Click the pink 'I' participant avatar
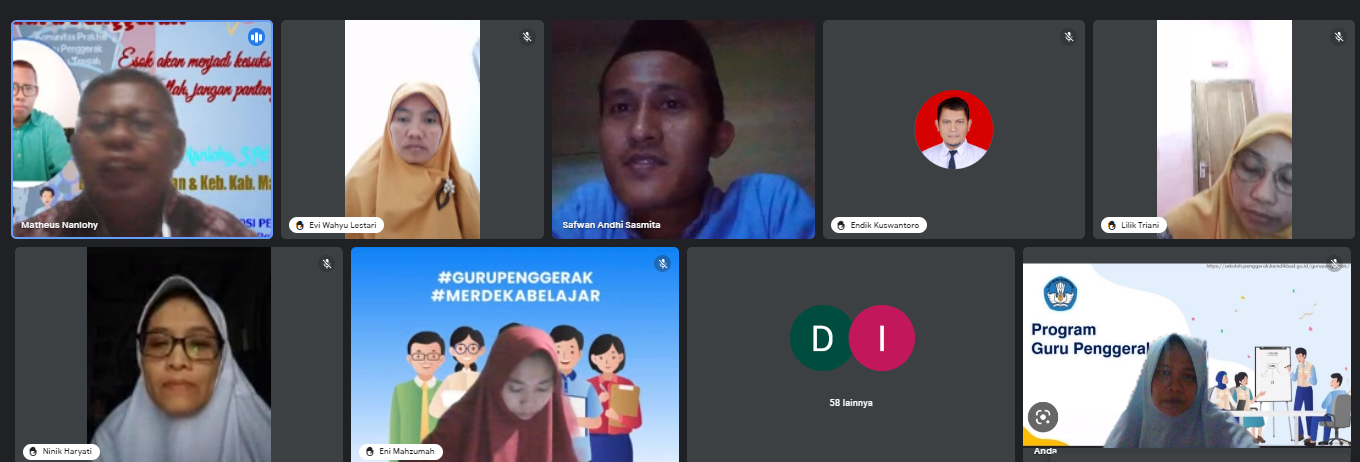This screenshot has height=462, width=1360. [882, 338]
